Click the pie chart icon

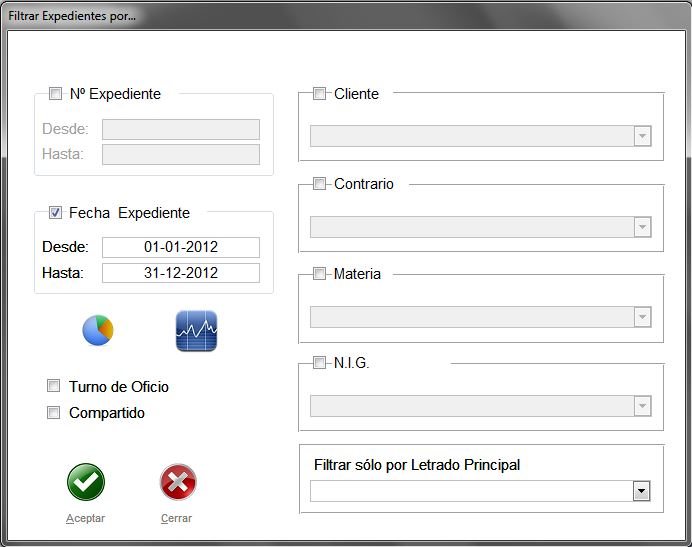[x=98, y=330]
